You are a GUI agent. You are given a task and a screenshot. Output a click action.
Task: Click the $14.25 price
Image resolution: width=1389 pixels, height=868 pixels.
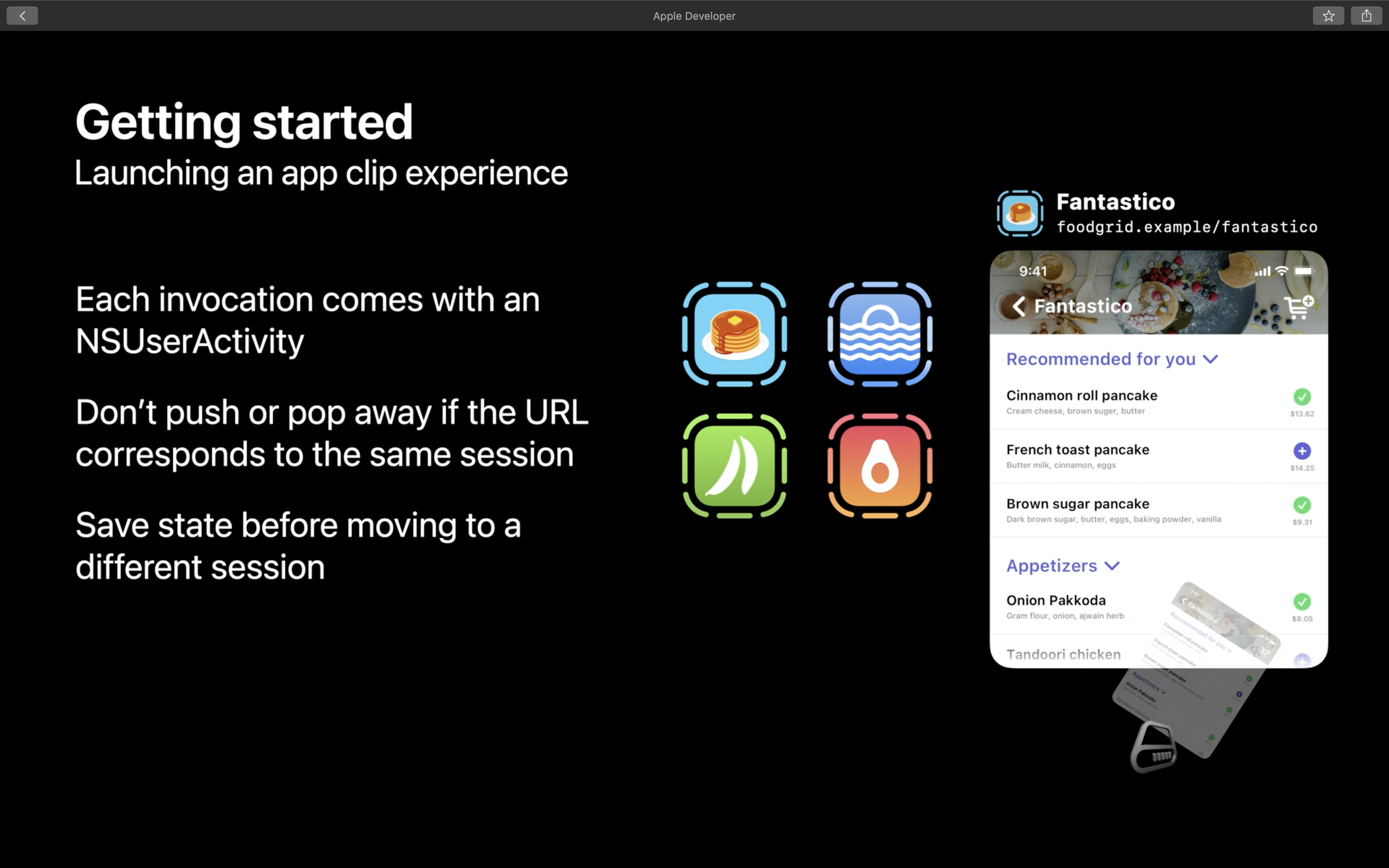pos(1302,468)
